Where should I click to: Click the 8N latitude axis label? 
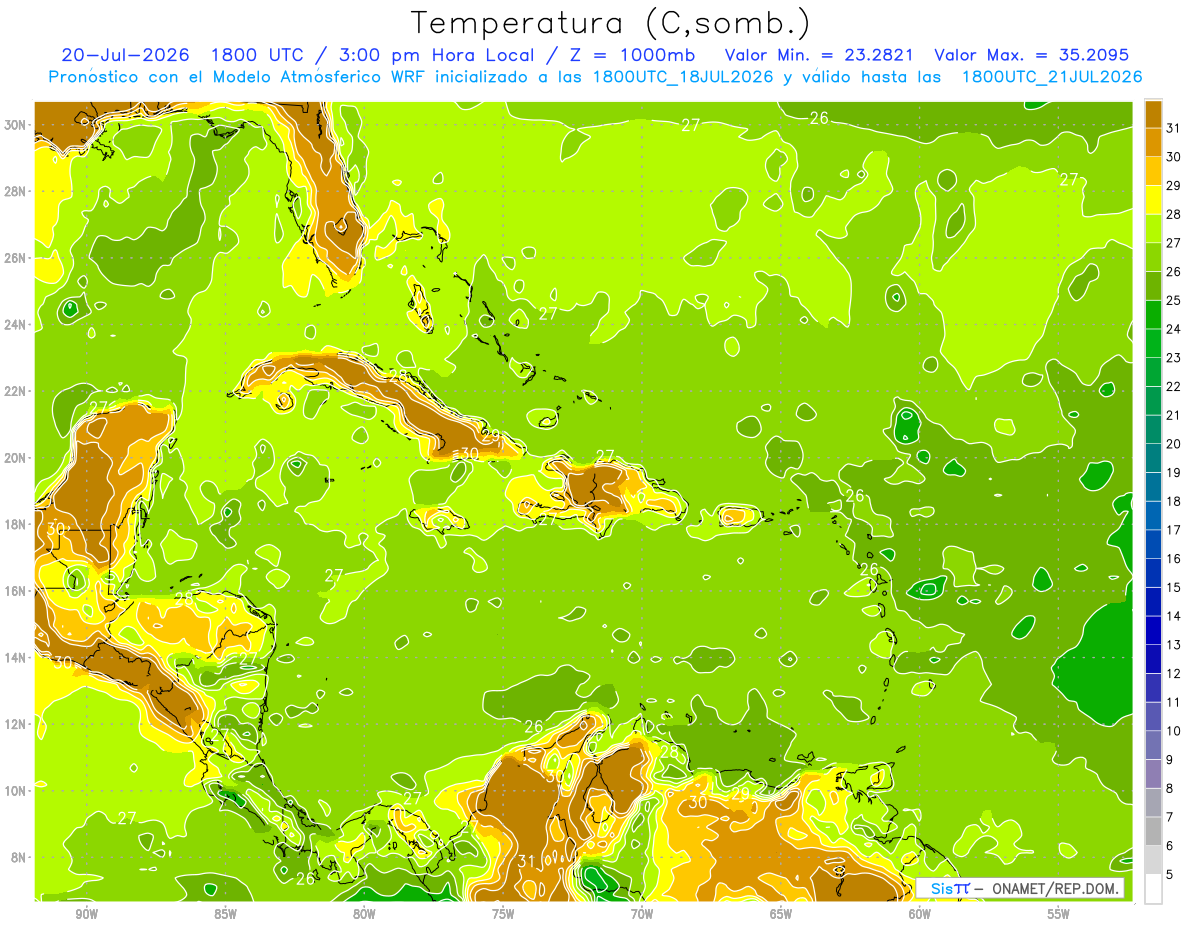tap(20, 857)
